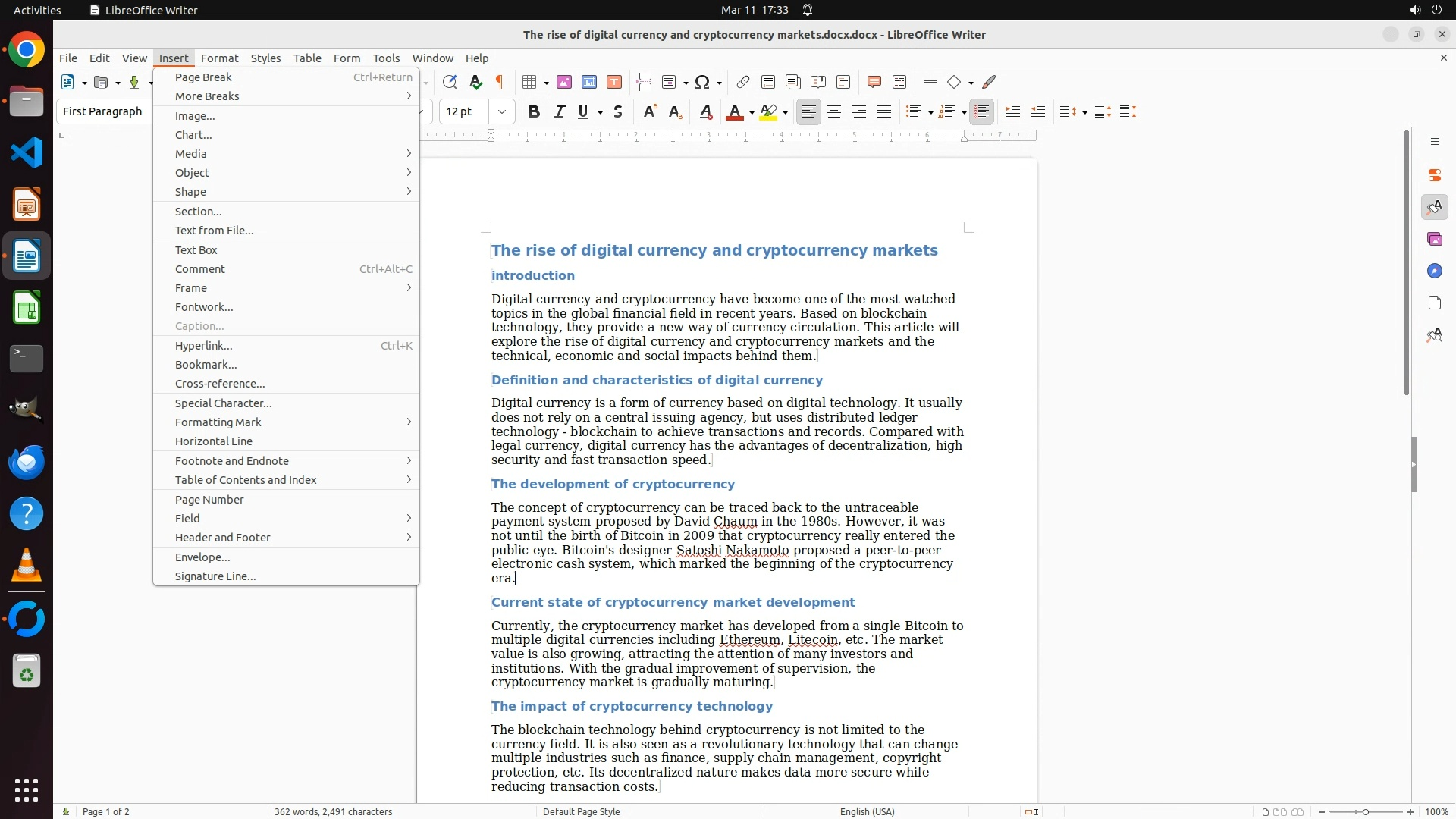The width and height of the screenshot is (1456, 819).
Task: Apply the red font color swatch
Action: 733,112
